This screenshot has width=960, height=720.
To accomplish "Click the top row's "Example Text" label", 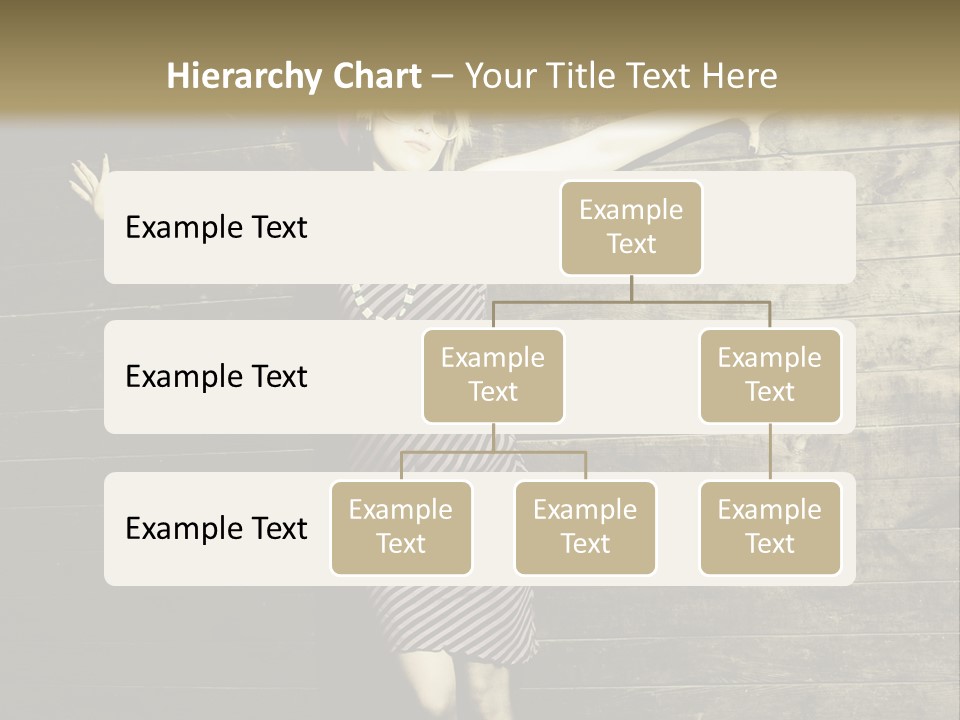I will point(216,227).
